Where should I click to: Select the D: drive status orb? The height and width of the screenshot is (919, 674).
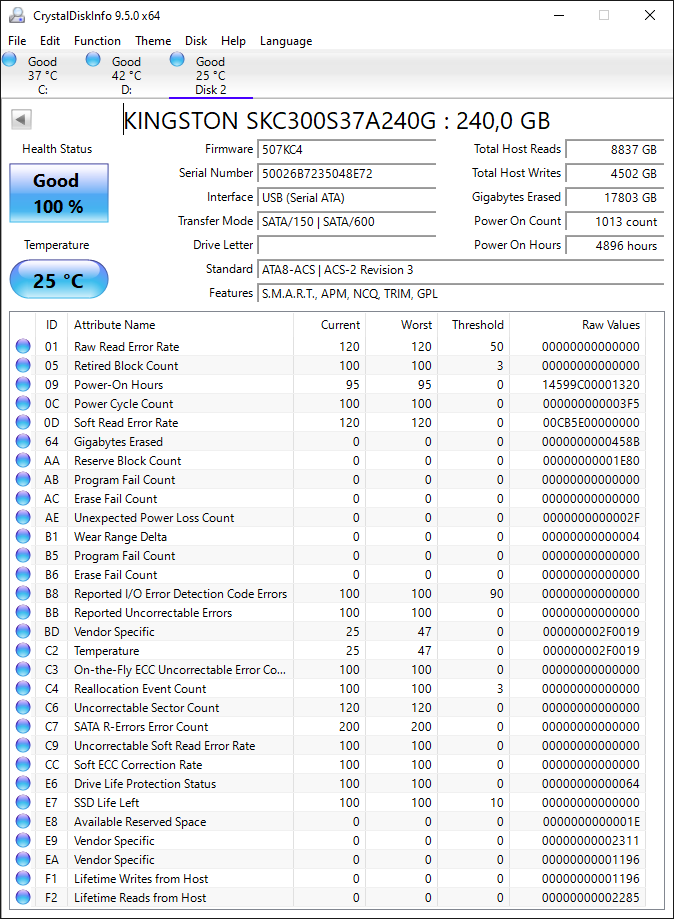click(93, 59)
